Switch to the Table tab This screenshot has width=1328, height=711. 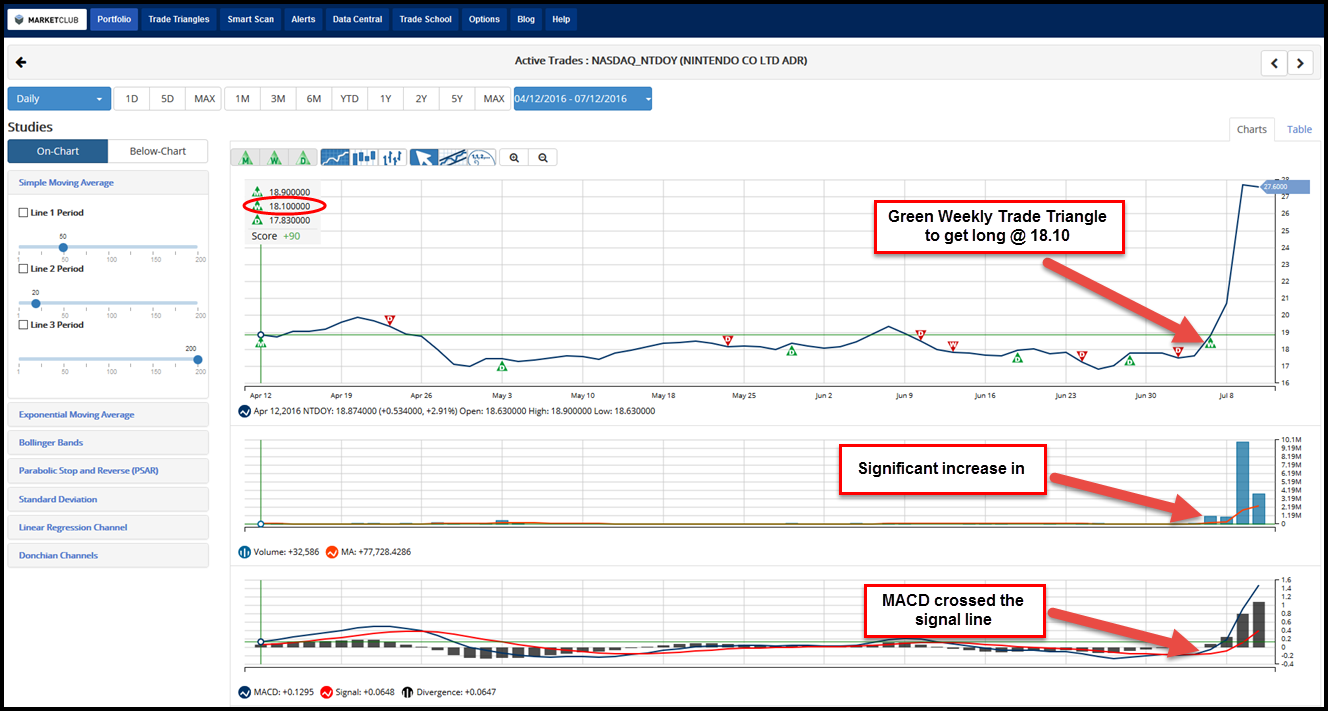(x=1299, y=129)
